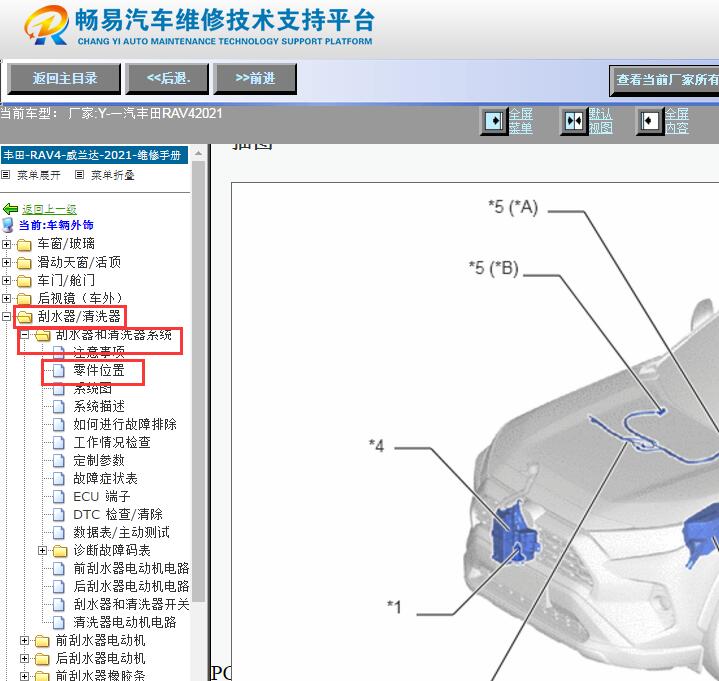This screenshot has width=719, height=681.
Task: Click the ECU 端子 document icon
Action: point(58,497)
